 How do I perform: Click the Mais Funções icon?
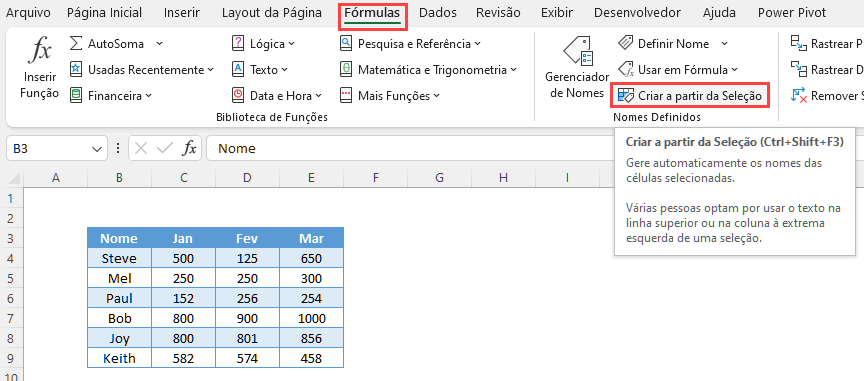coord(346,95)
